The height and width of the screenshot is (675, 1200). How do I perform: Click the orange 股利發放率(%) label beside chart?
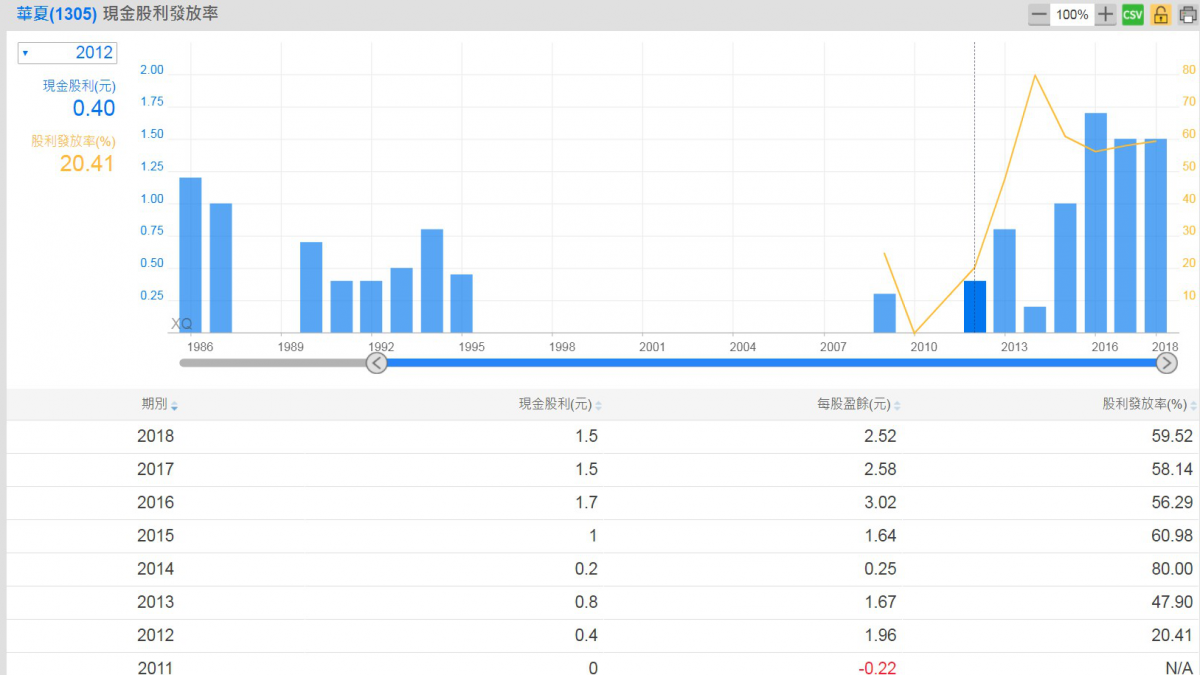pyautogui.click(x=73, y=142)
